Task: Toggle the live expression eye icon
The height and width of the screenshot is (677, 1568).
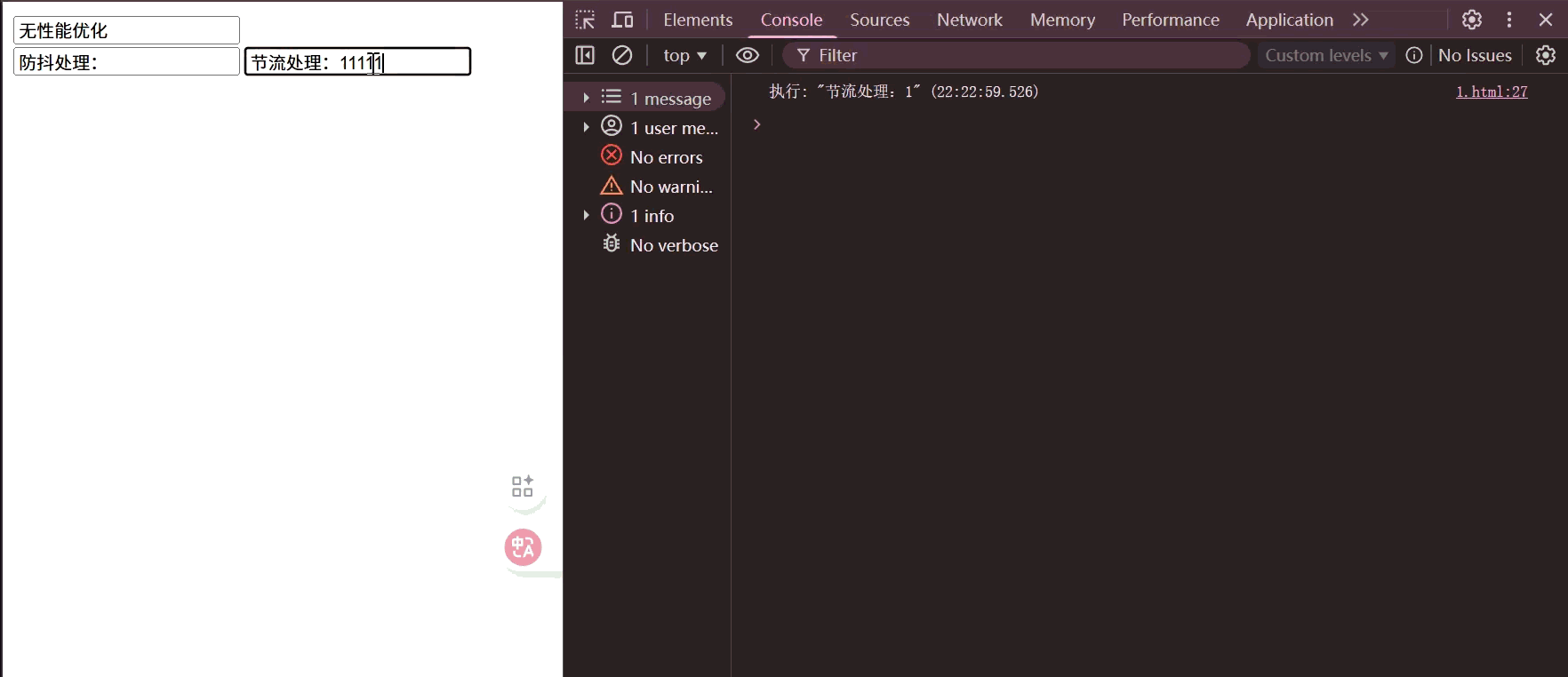Action: click(x=748, y=55)
